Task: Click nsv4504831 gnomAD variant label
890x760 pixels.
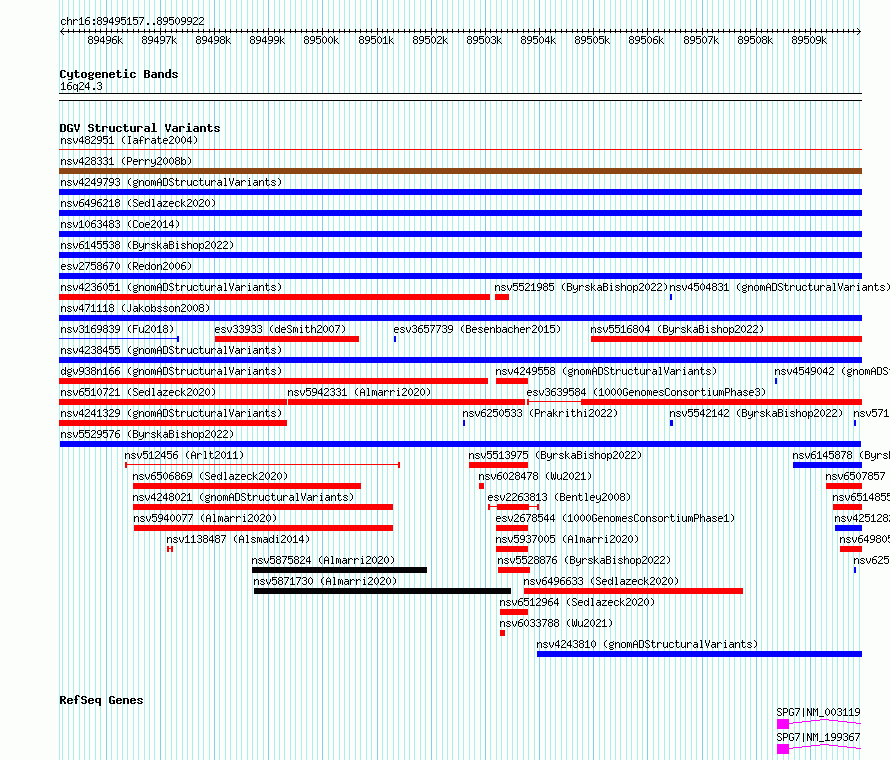Action: click(779, 287)
